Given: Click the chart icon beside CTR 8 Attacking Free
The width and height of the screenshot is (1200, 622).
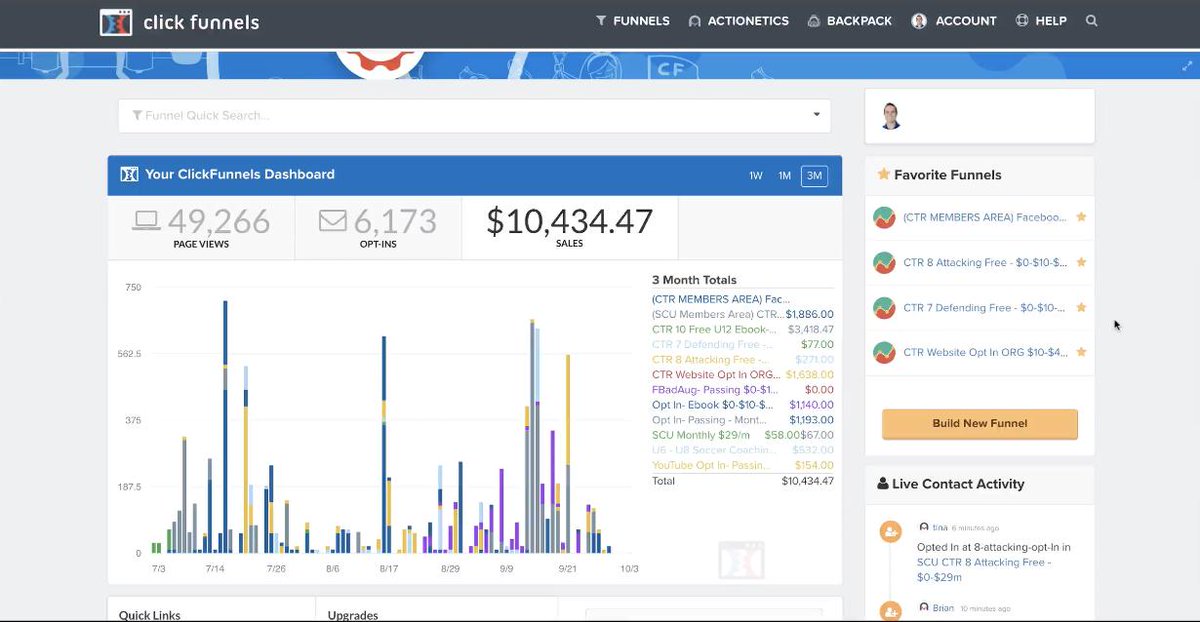Looking at the screenshot, I should click(884, 262).
